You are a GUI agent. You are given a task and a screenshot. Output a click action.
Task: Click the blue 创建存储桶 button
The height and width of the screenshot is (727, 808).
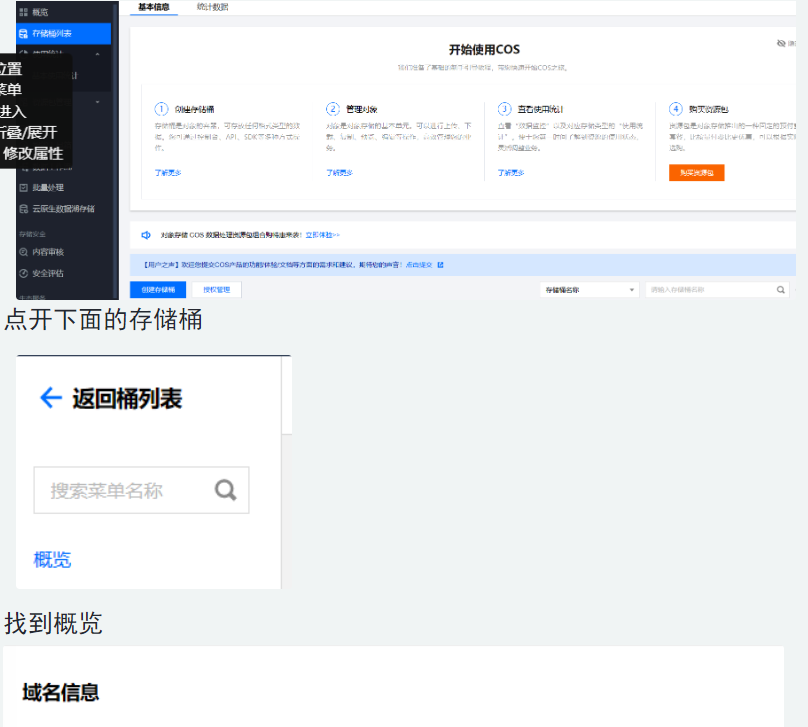click(158, 290)
